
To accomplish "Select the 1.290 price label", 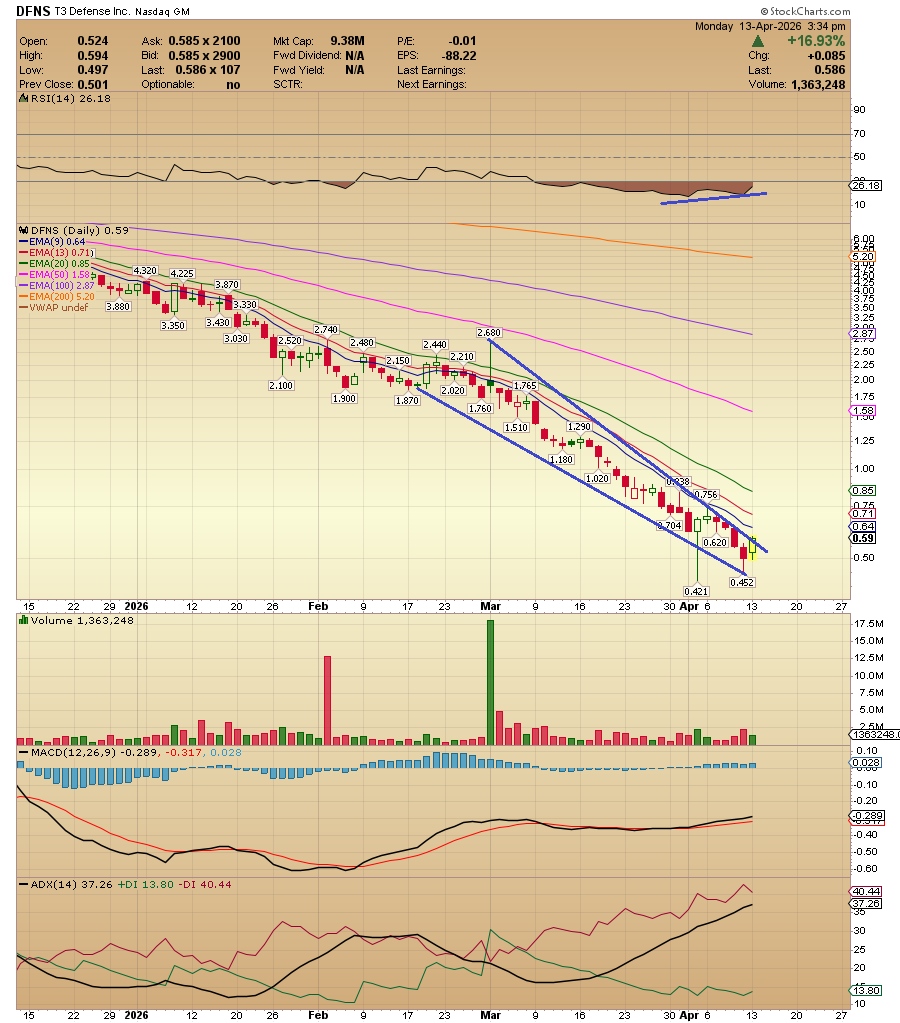I will tap(579, 426).
